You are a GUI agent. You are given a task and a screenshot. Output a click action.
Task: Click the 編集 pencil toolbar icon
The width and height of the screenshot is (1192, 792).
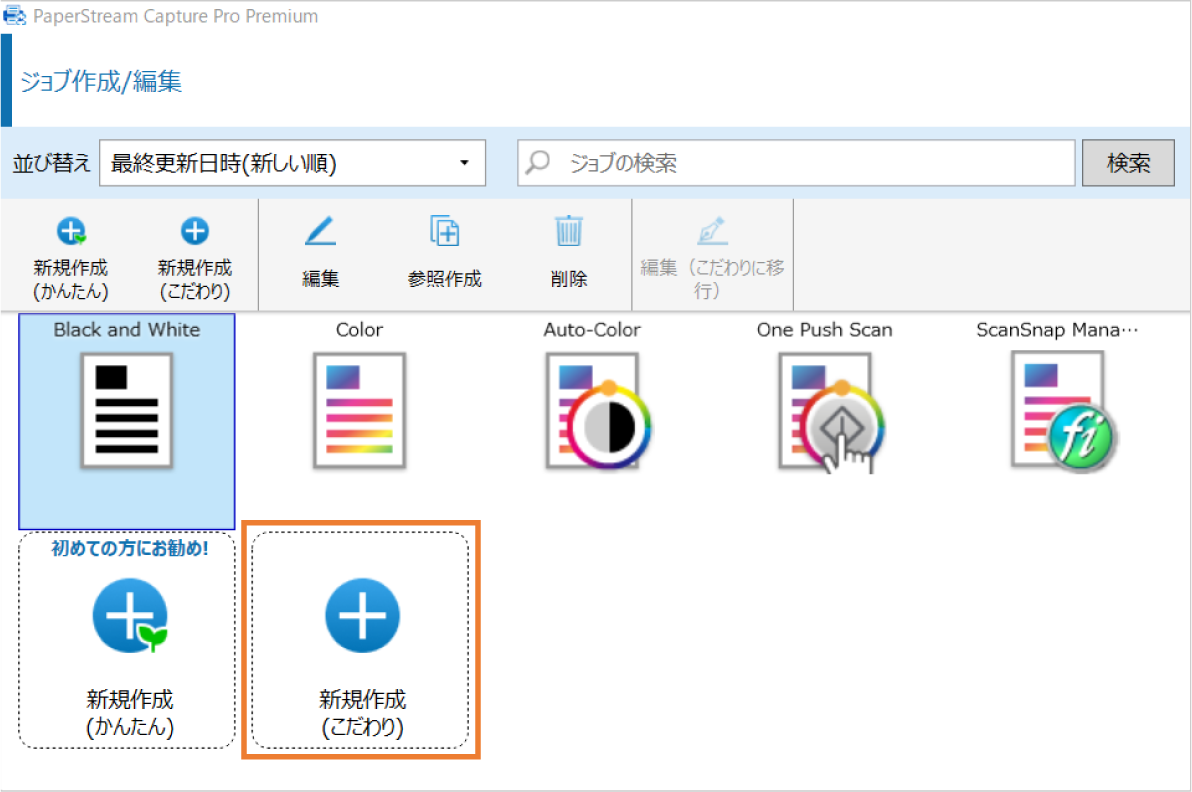pyautogui.click(x=320, y=231)
